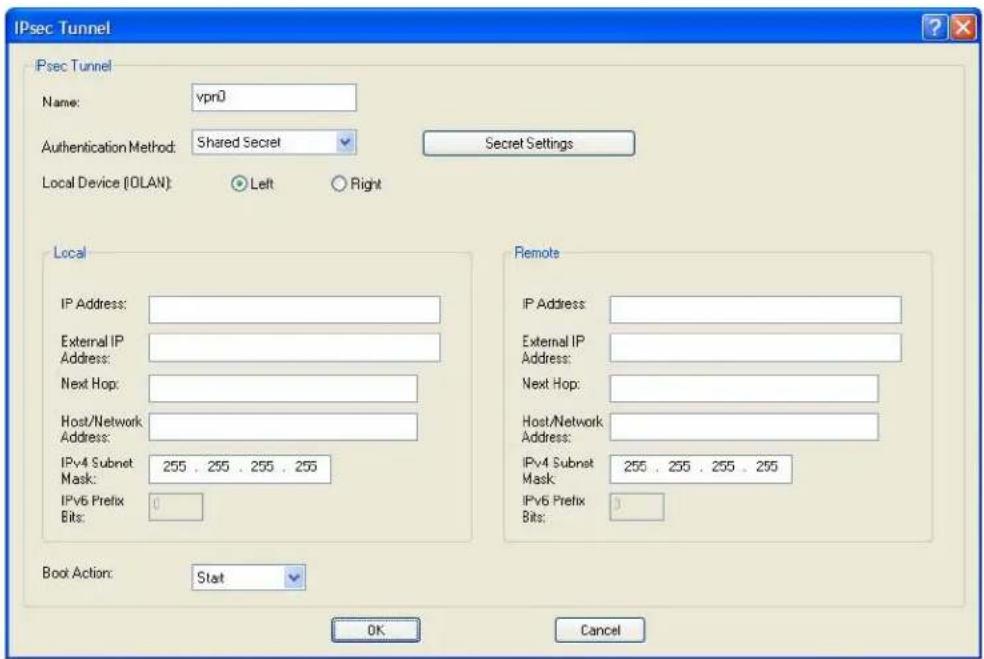
Task: Click the 'Remote' group heading
Action: pos(537,252)
